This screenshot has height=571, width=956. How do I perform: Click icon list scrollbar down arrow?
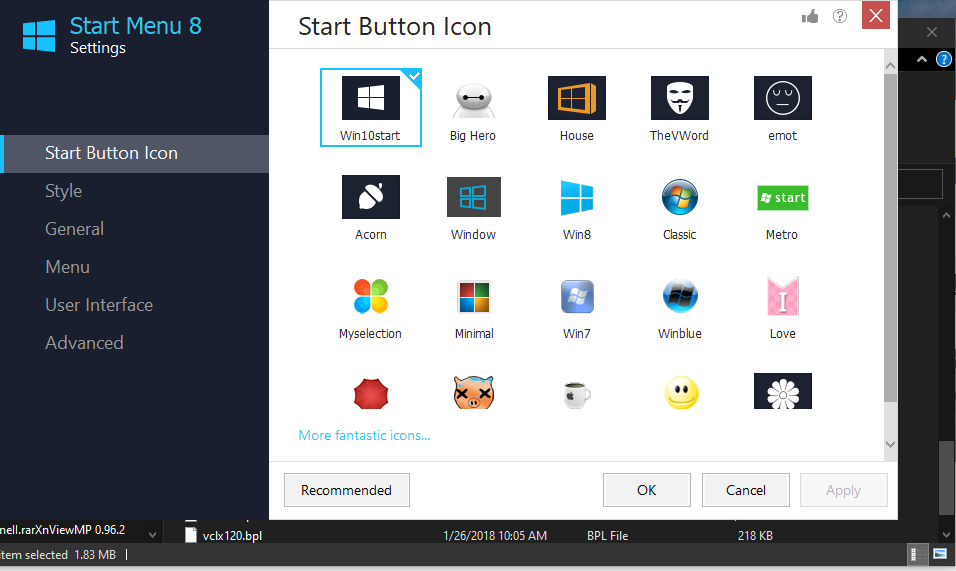[x=890, y=444]
